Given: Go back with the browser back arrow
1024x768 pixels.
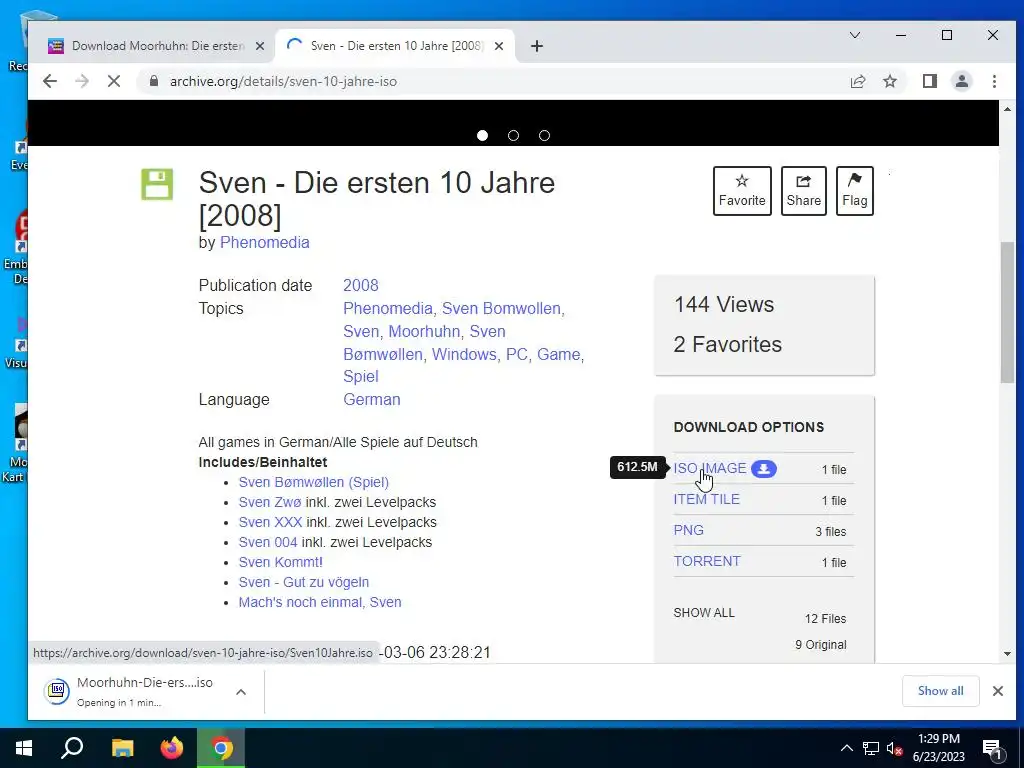Looking at the screenshot, I should click(50, 81).
